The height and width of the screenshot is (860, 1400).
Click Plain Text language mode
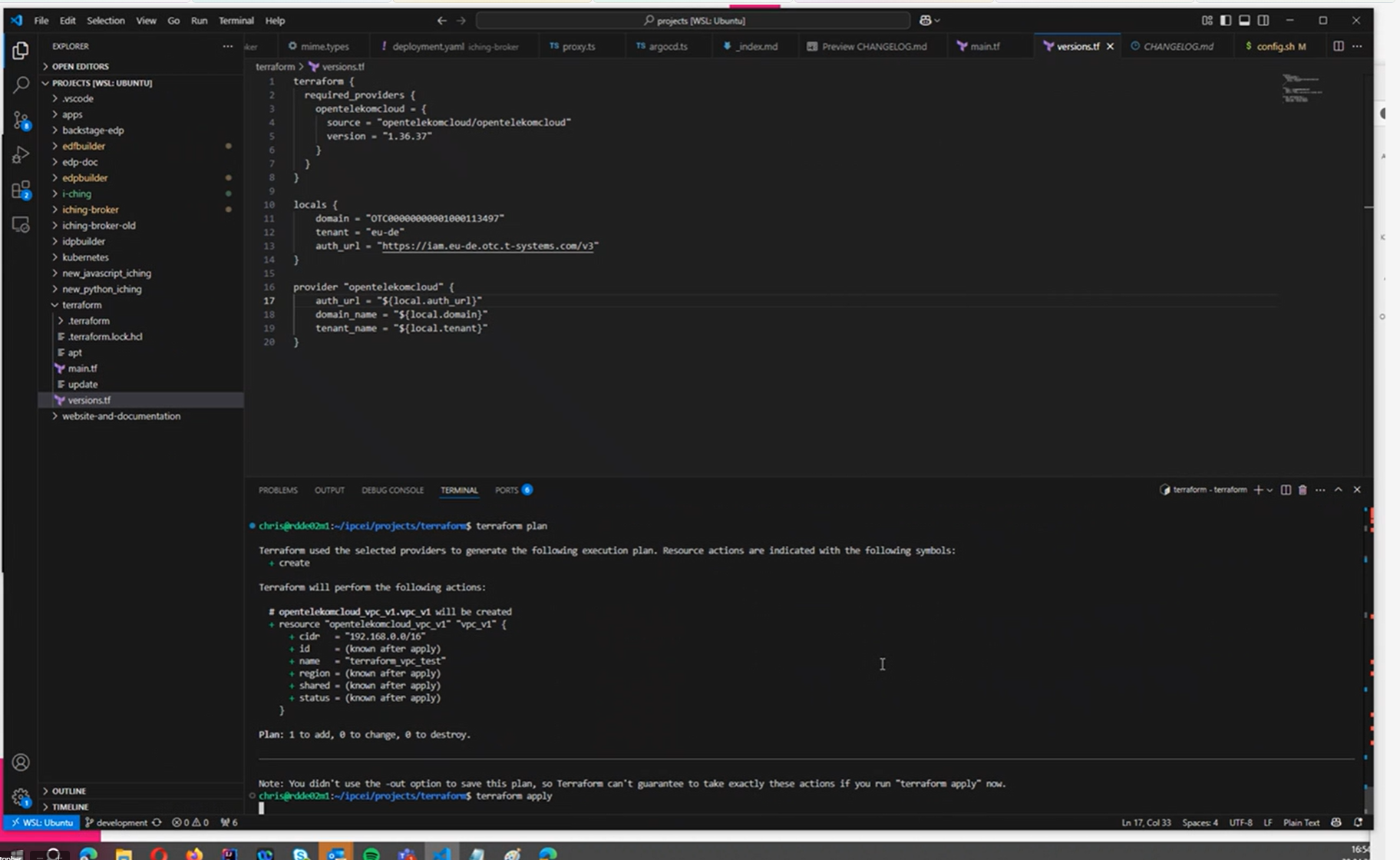(1301, 822)
